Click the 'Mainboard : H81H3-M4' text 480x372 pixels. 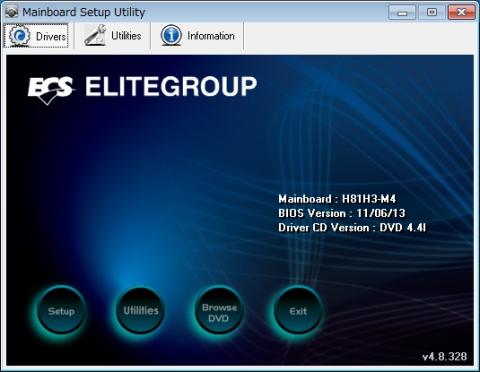coord(337,199)
